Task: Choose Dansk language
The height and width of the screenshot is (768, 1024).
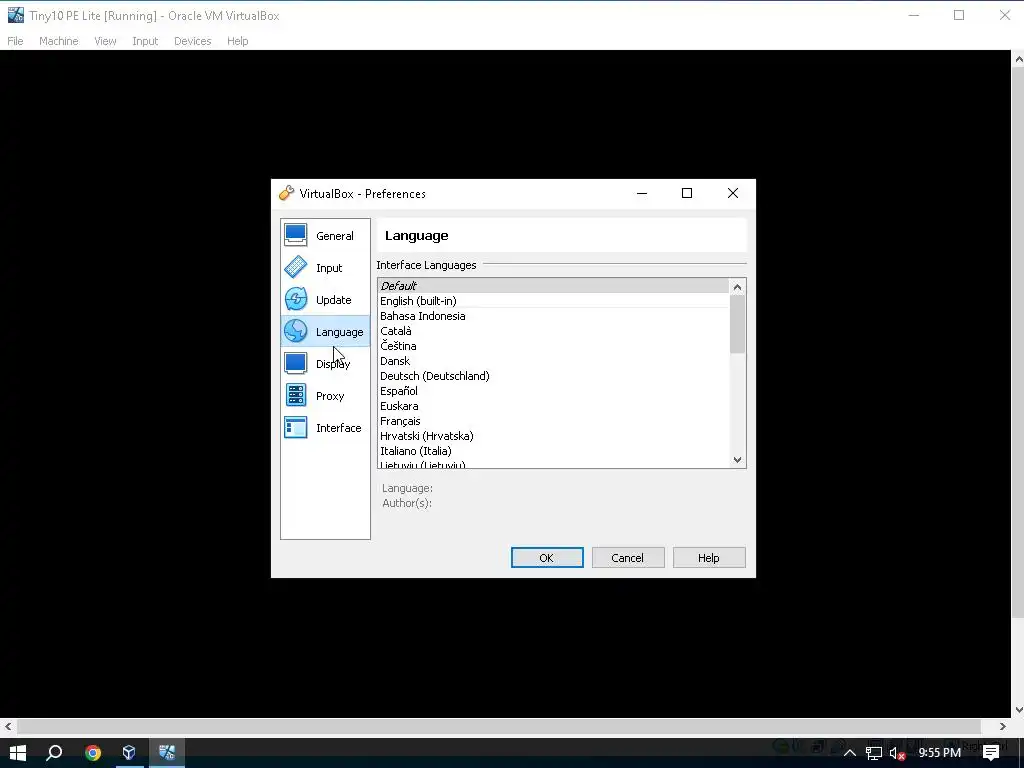Action: pos(553,360)
